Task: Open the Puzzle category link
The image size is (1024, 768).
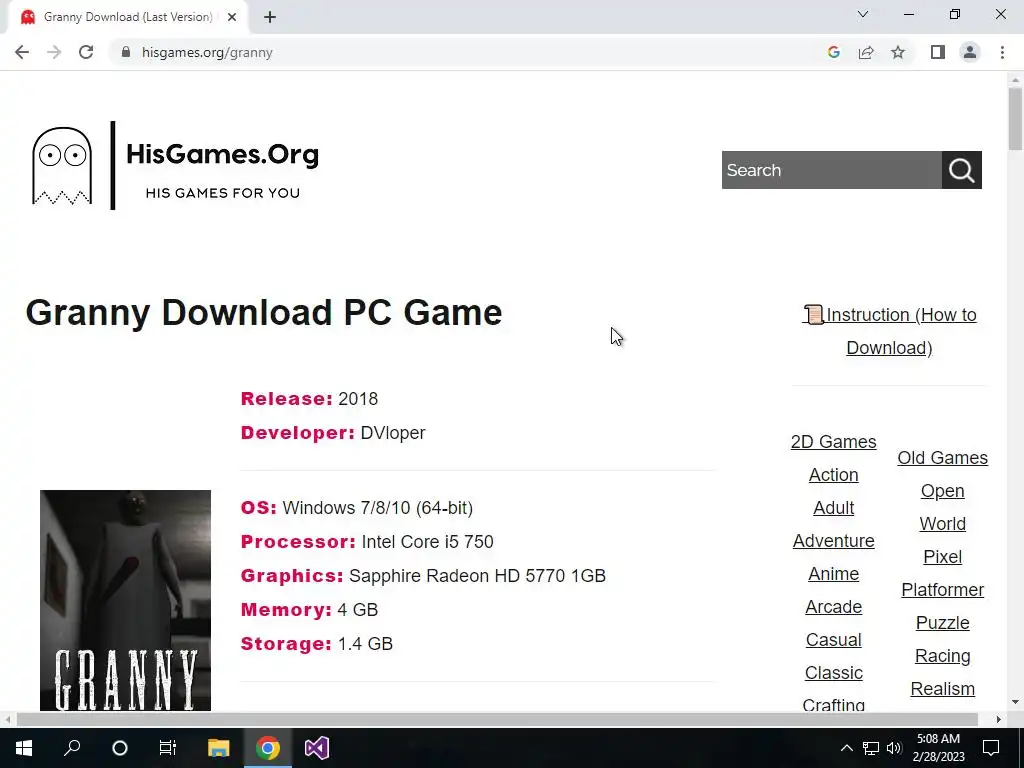Action: [x=942, y=622]
